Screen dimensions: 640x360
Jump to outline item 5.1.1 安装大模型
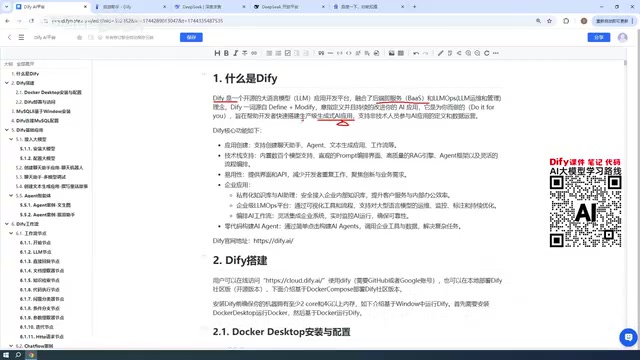37,149
